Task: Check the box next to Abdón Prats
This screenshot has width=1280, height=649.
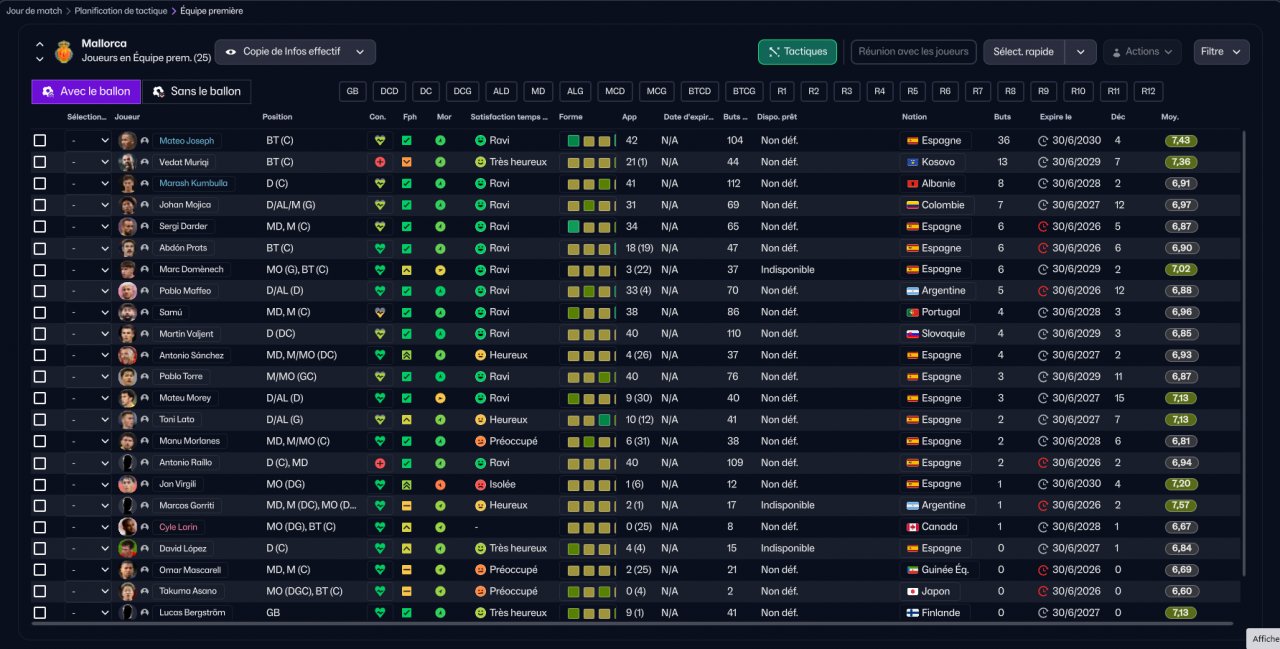Action: coord(40,248)
